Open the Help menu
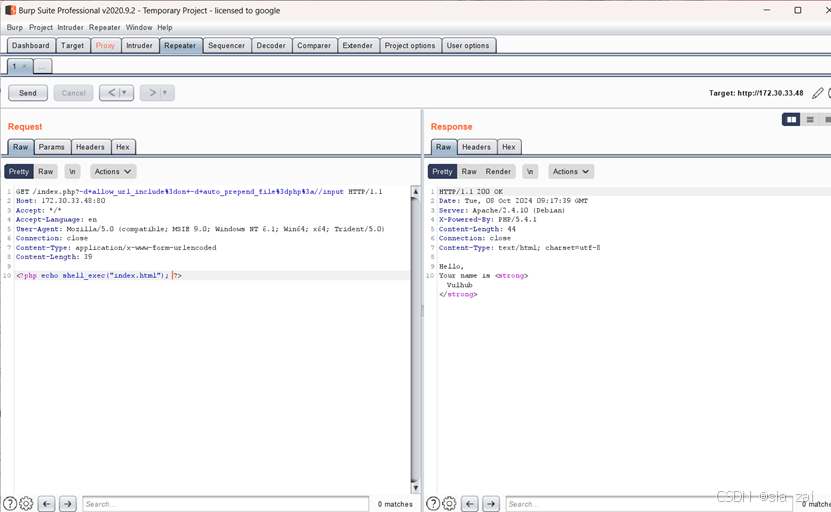Screen dimensions: 831x512 (165, 28)
